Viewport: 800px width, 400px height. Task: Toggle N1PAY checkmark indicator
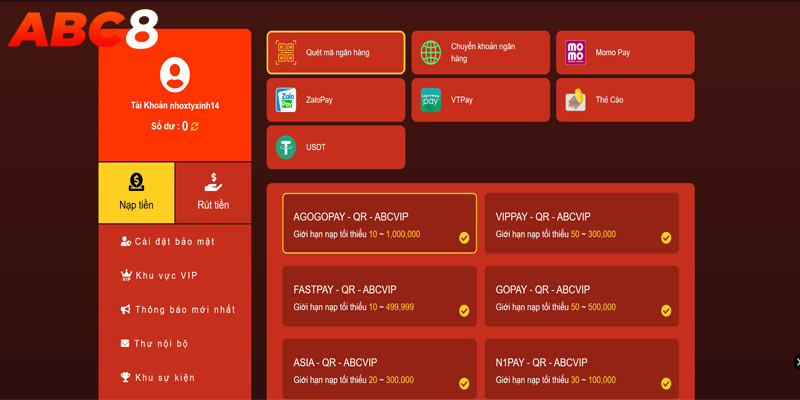coord(666,384)
